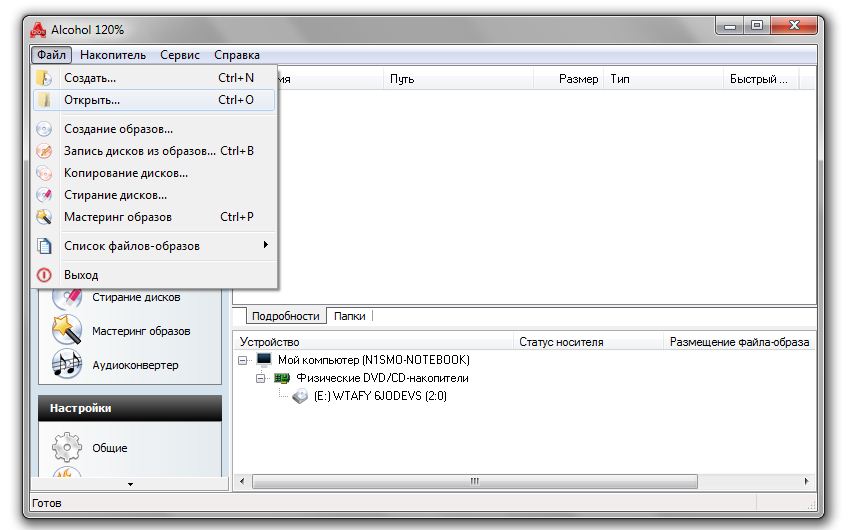Select the Мой компьютер (N1SMO-NOTEBOOK) row

click(x=374, y=360)
